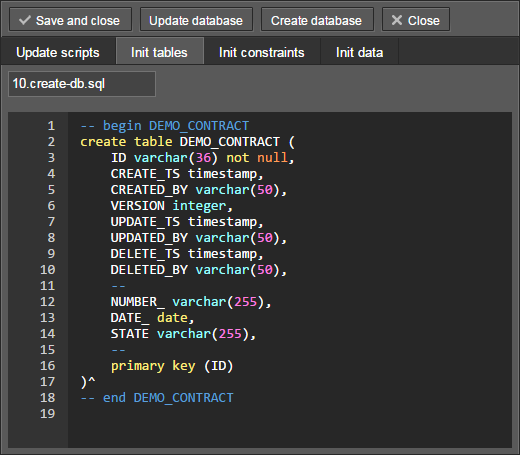Click 'DELETED_BY varchar(50),' line
520x455 pixels.
[x=199, y=270]
